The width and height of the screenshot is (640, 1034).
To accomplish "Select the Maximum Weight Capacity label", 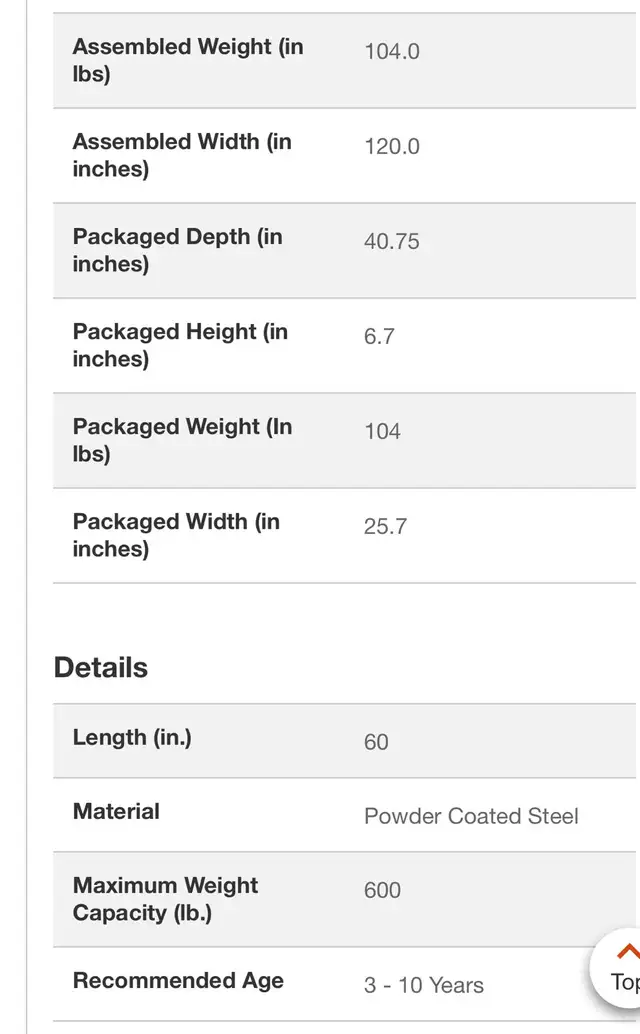I will click(165, 899).
